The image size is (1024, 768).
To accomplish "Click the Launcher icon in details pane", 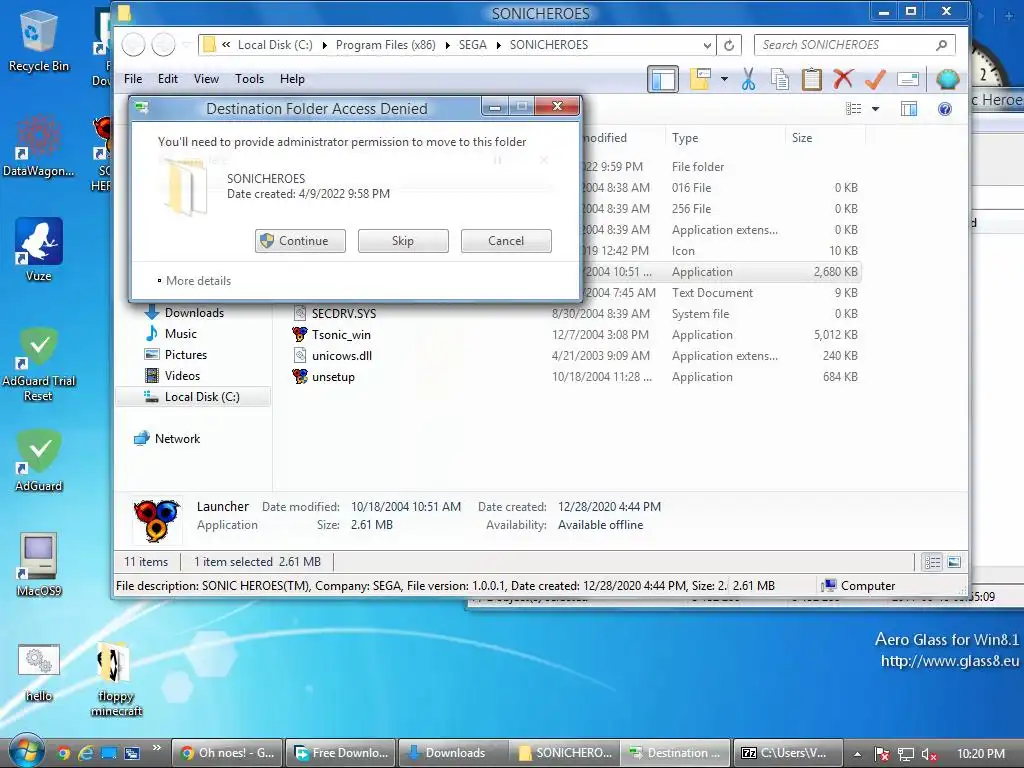I will point(156,520).
